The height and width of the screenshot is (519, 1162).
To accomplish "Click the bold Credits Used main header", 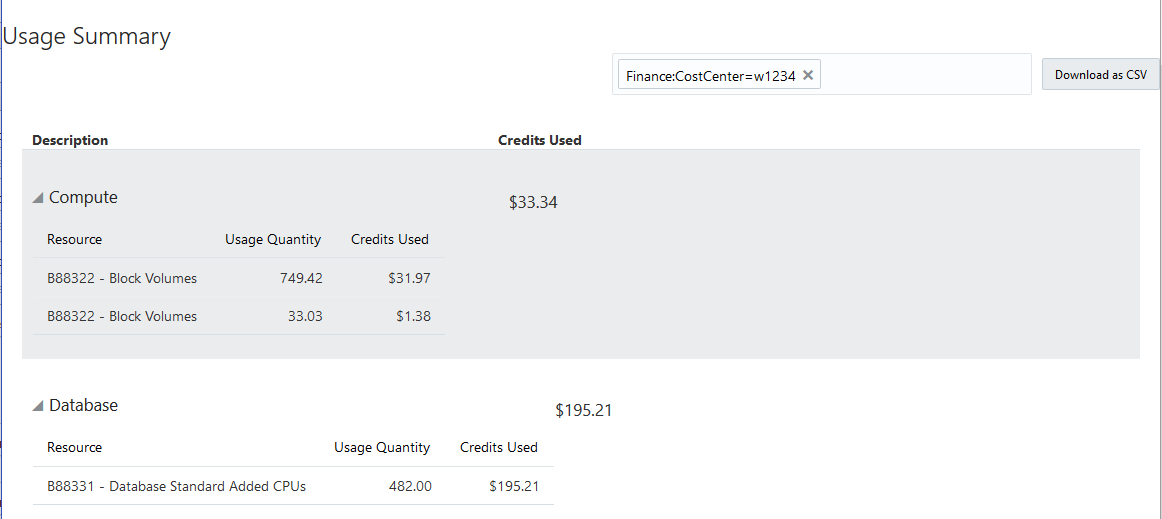I will click(x=539, y=140).
